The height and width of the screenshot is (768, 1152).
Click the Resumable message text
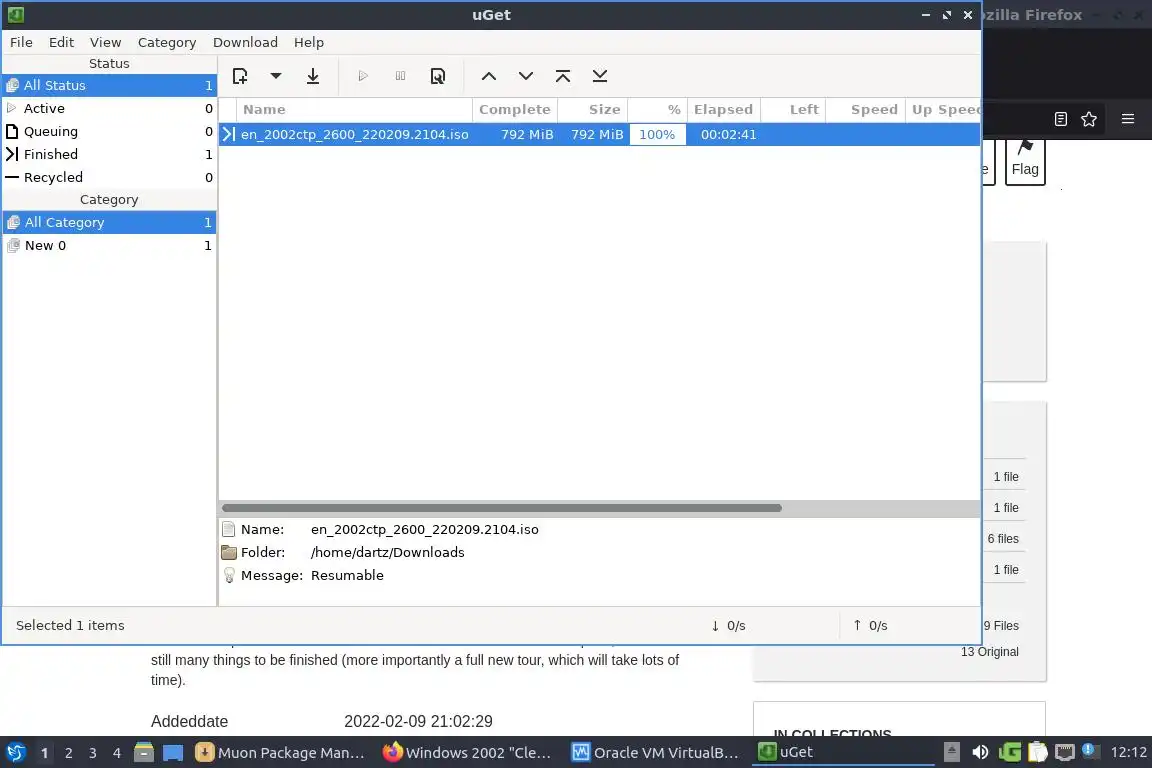click(347, 575)
